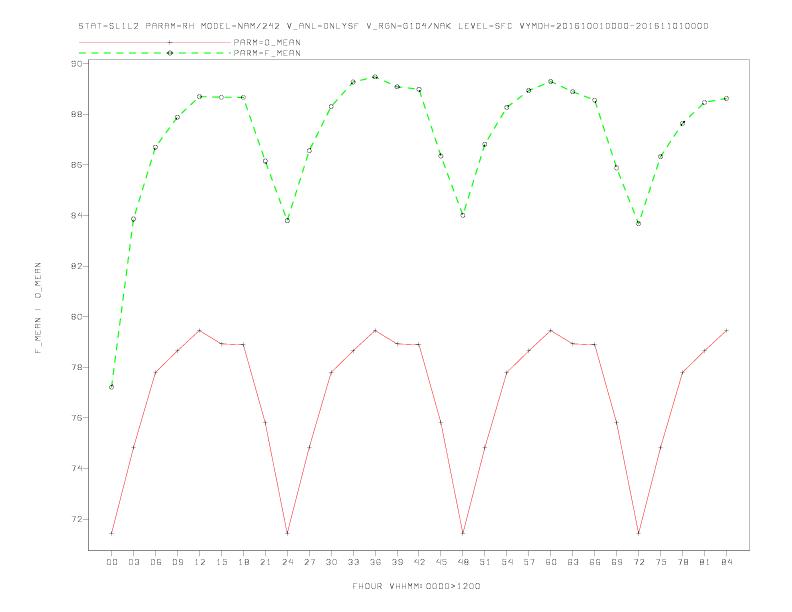792x612 pixels.
Task: Select the green F_MEAN circle marker at hour 72
Action: (x=638, y=223)
